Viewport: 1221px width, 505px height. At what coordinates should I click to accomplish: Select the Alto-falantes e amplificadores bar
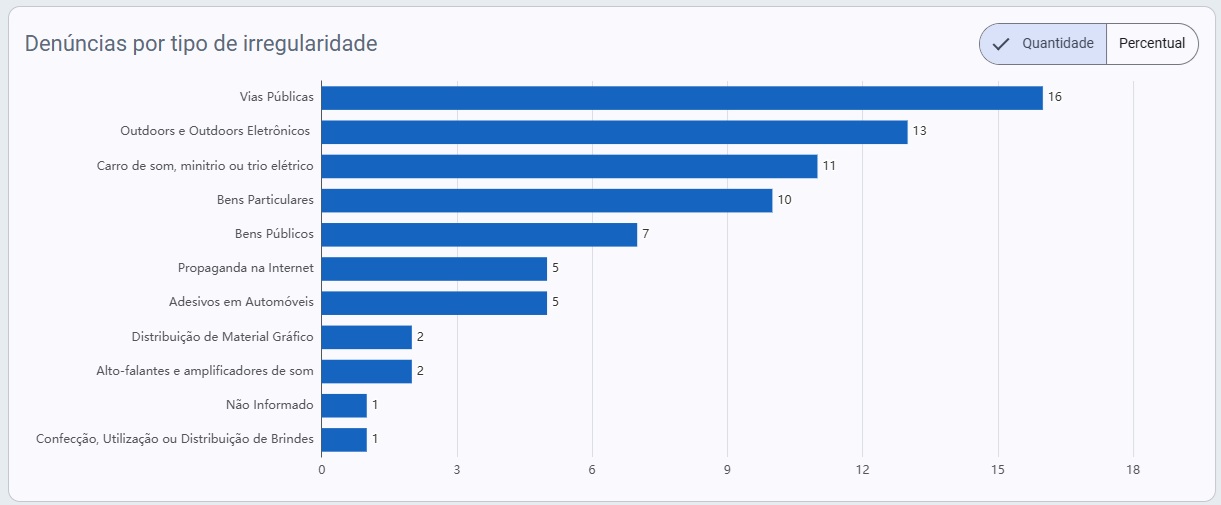point(367,371)
